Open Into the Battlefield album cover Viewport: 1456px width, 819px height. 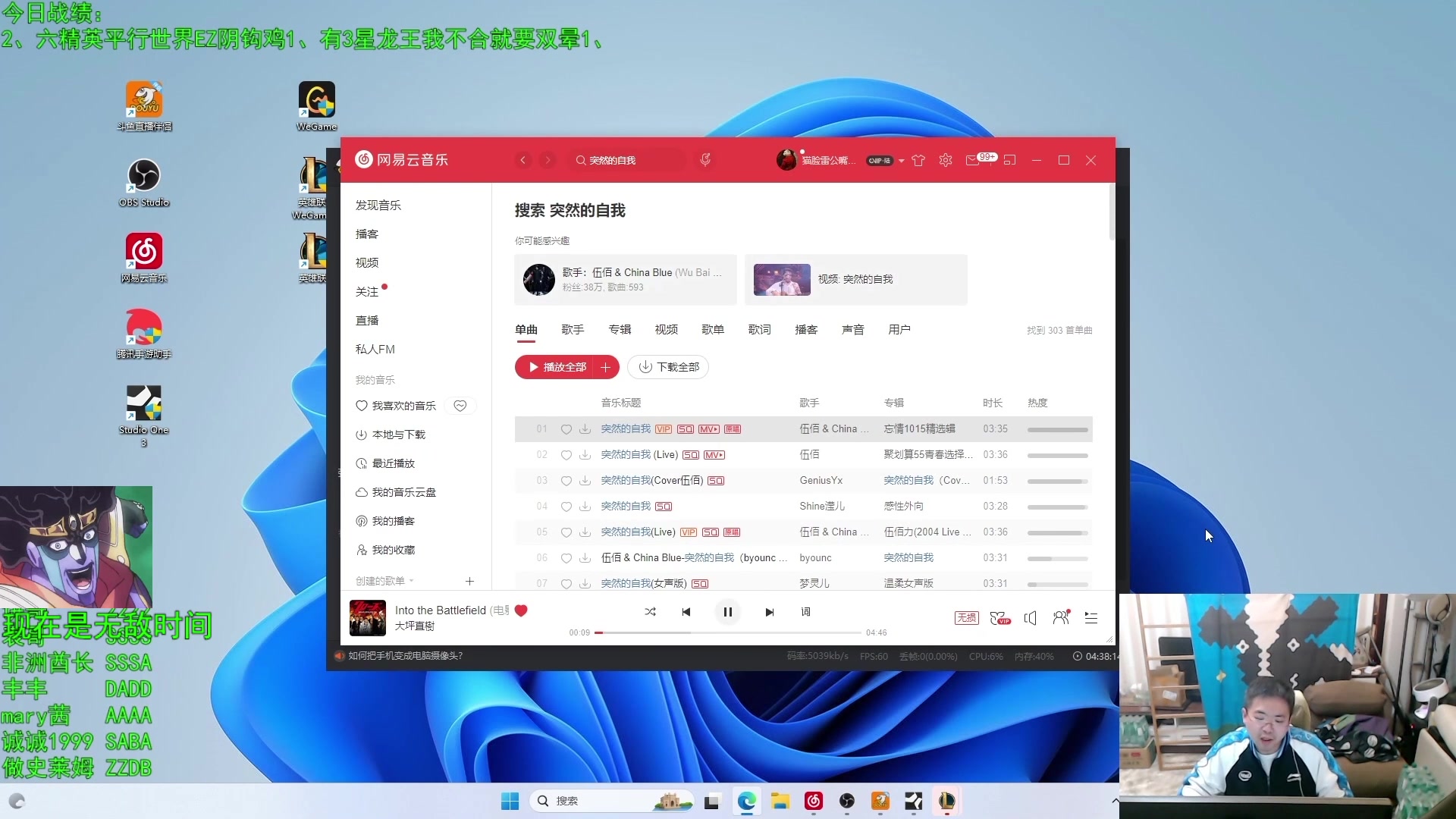[368, 617]
